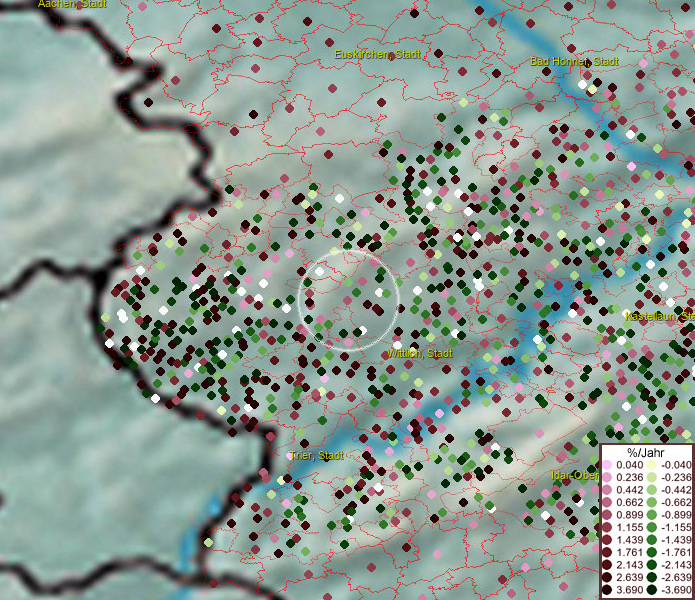Viewport: 695px width, 600px height.
Task: Click the legend value '-0.236'
Action: tap(676, 477)
